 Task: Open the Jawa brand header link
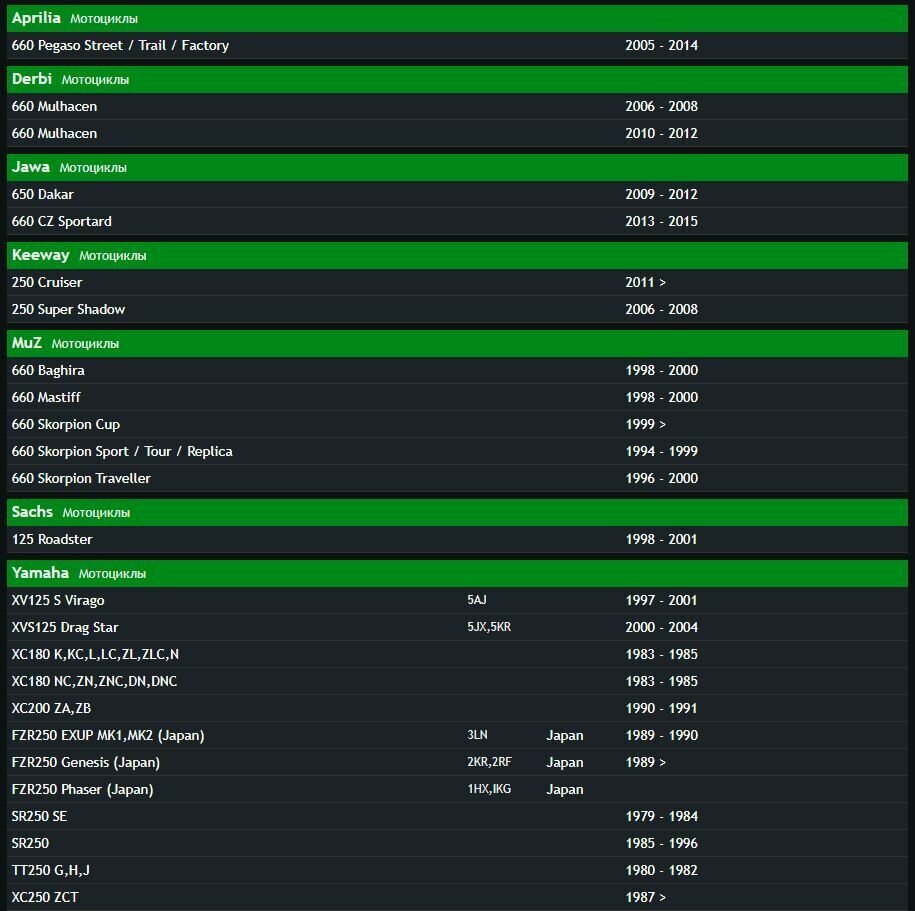pyautogui.click(x=30, y=167)
